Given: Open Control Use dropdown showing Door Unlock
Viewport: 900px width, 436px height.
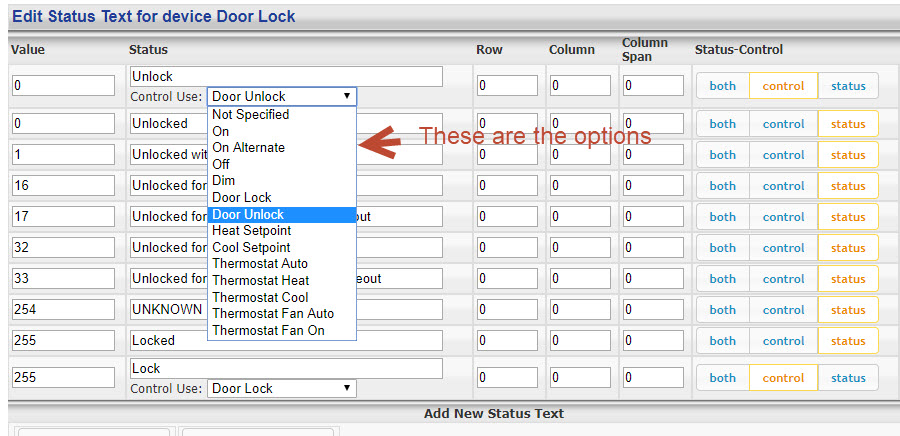Looking at the screenshot, I should coord(281,96).
